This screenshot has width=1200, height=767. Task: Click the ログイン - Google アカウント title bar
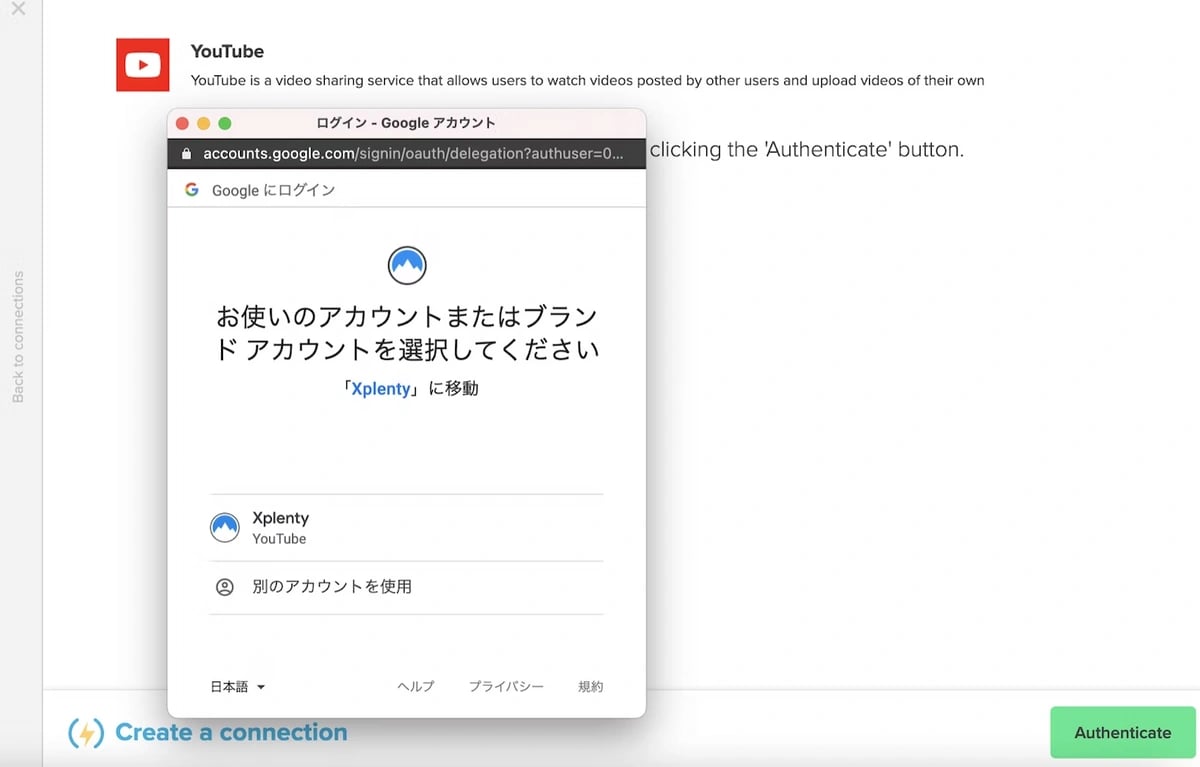click(x=406, y=123)
